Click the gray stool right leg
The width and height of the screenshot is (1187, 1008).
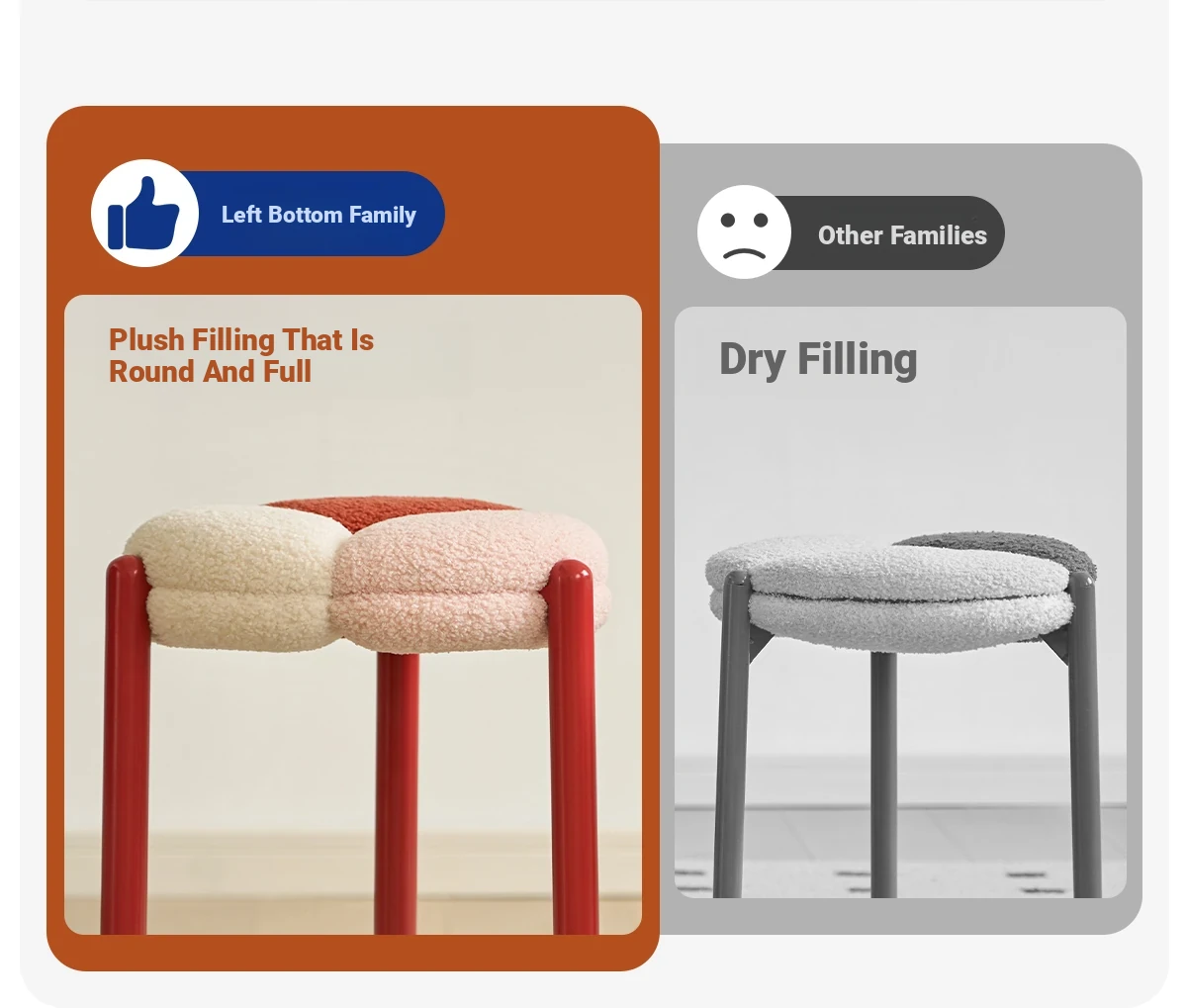pos(1084,736)
